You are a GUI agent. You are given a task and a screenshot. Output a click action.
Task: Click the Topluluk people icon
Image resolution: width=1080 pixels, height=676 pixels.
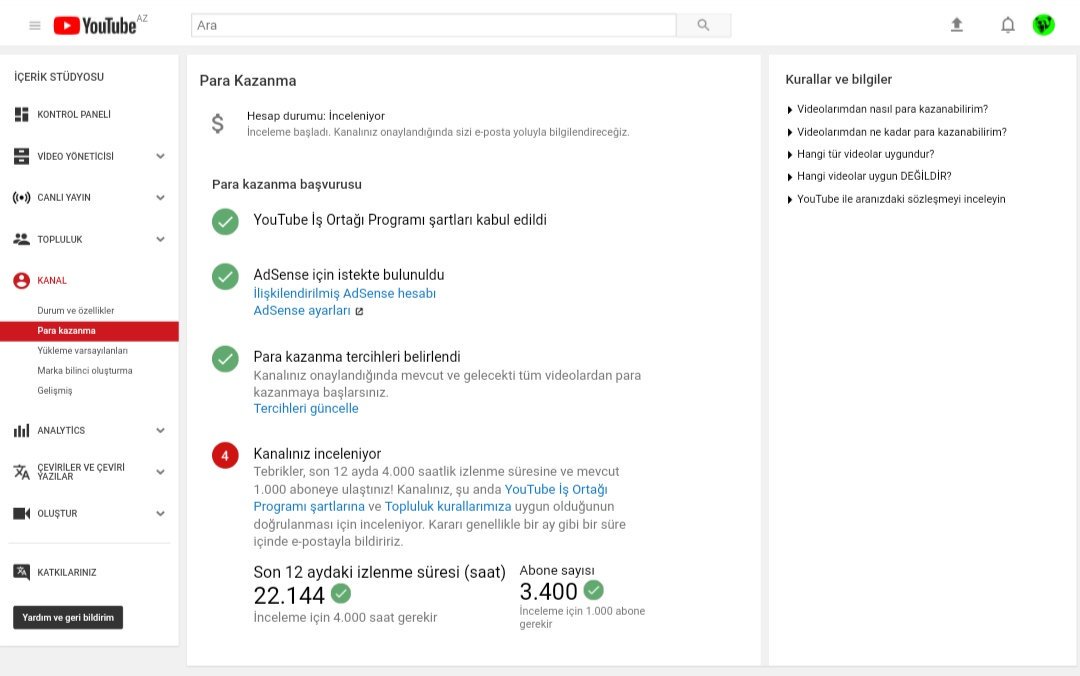[21, 239]
